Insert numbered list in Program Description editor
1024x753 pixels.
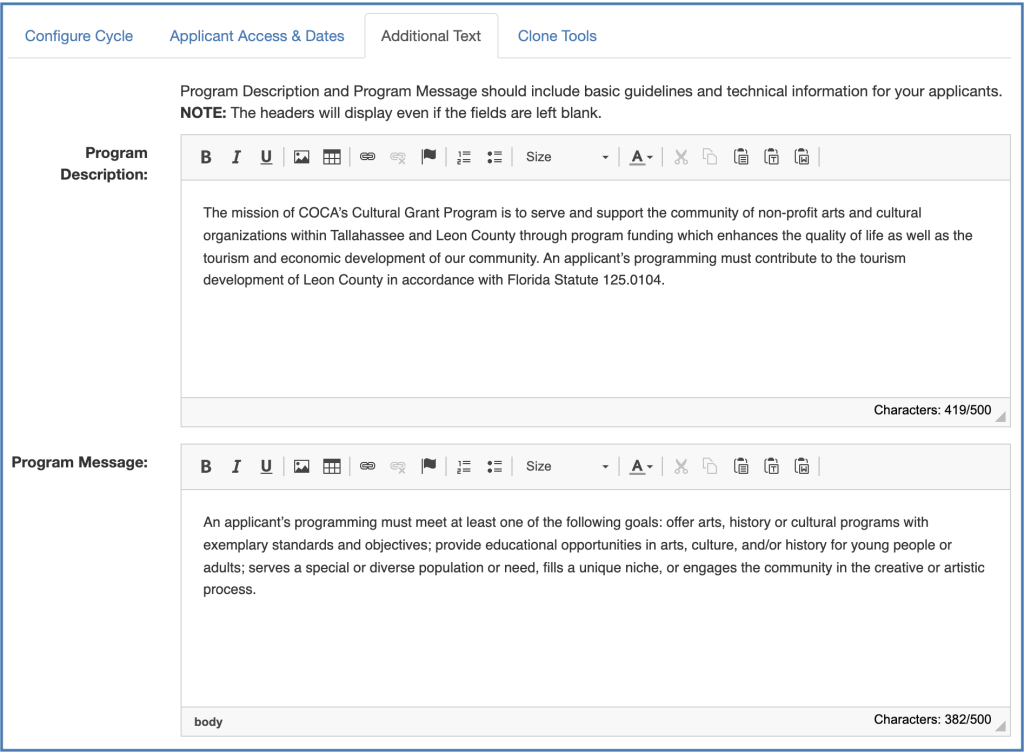coord(463,157)
